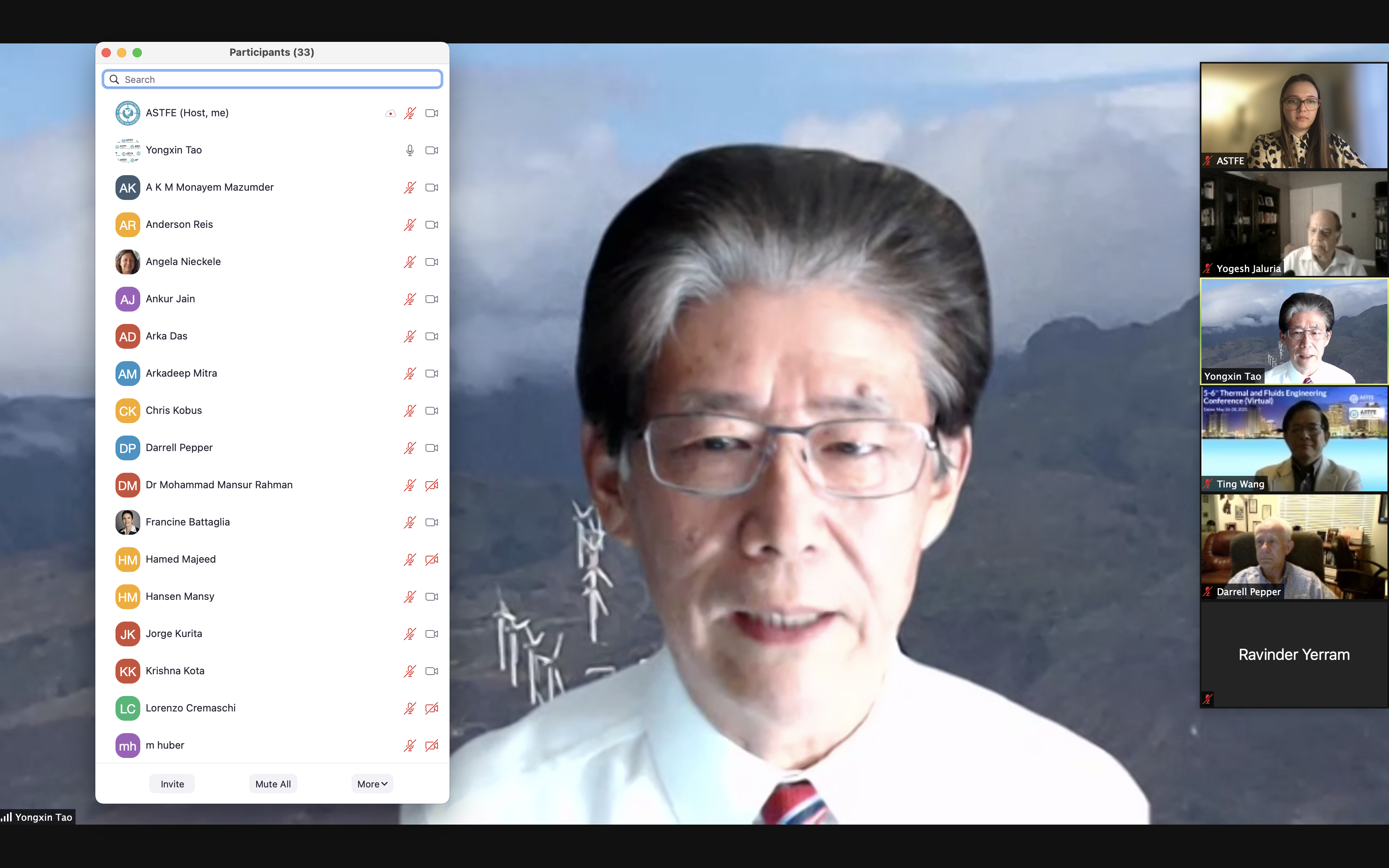The image size is (1389, 868).
Task: Click Darrell Pepper's camera icon in participant list
Action: coord(432,448)
